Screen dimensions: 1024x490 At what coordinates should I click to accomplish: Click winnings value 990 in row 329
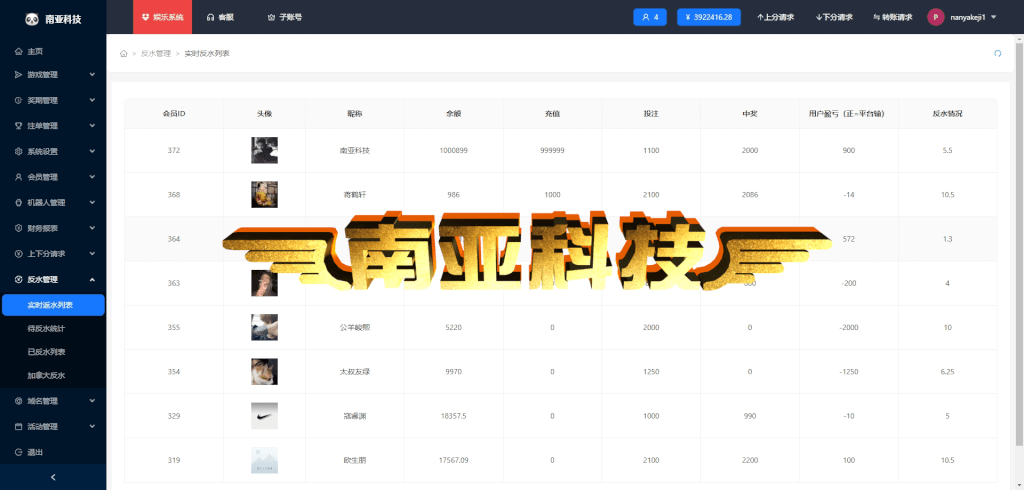(750, 416)
